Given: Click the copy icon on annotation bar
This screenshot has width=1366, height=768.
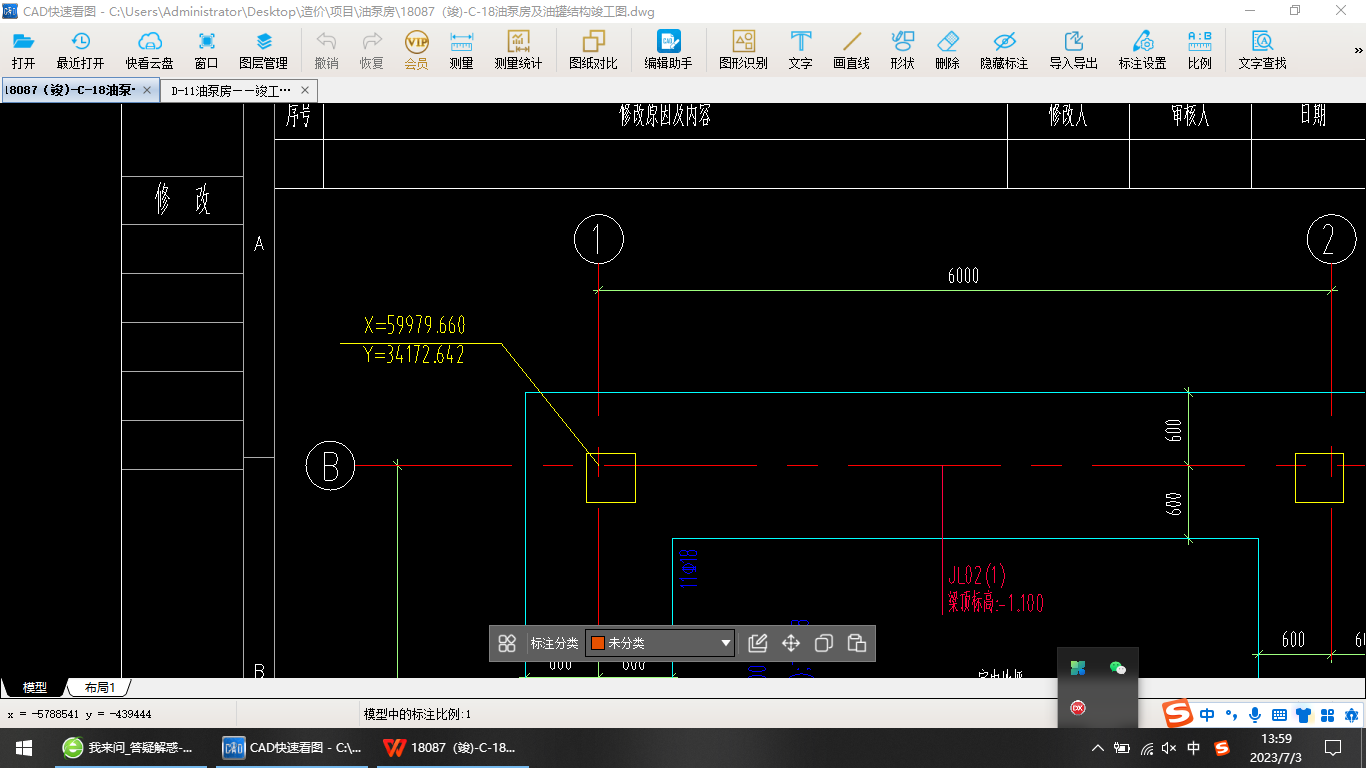Looking at the screenshot, I should coord(824,643).
